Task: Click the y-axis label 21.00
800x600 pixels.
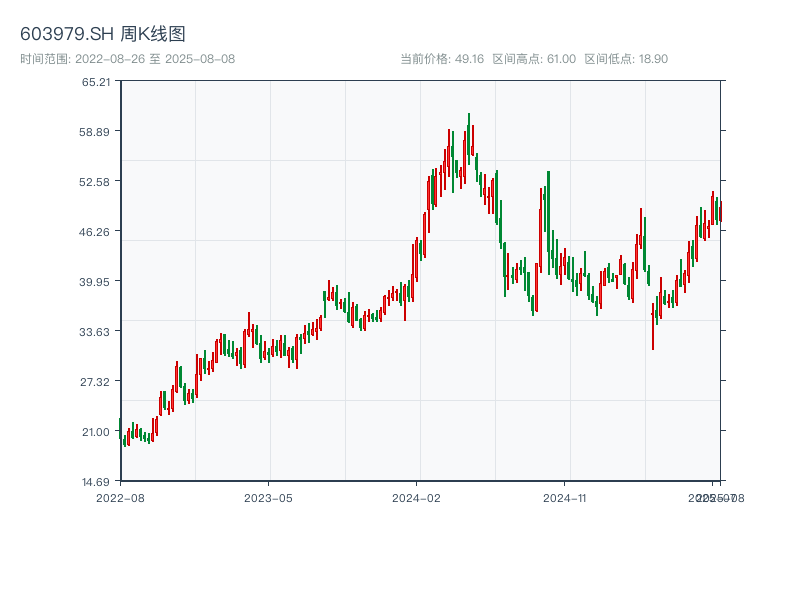Action: (x=96, y=432)
